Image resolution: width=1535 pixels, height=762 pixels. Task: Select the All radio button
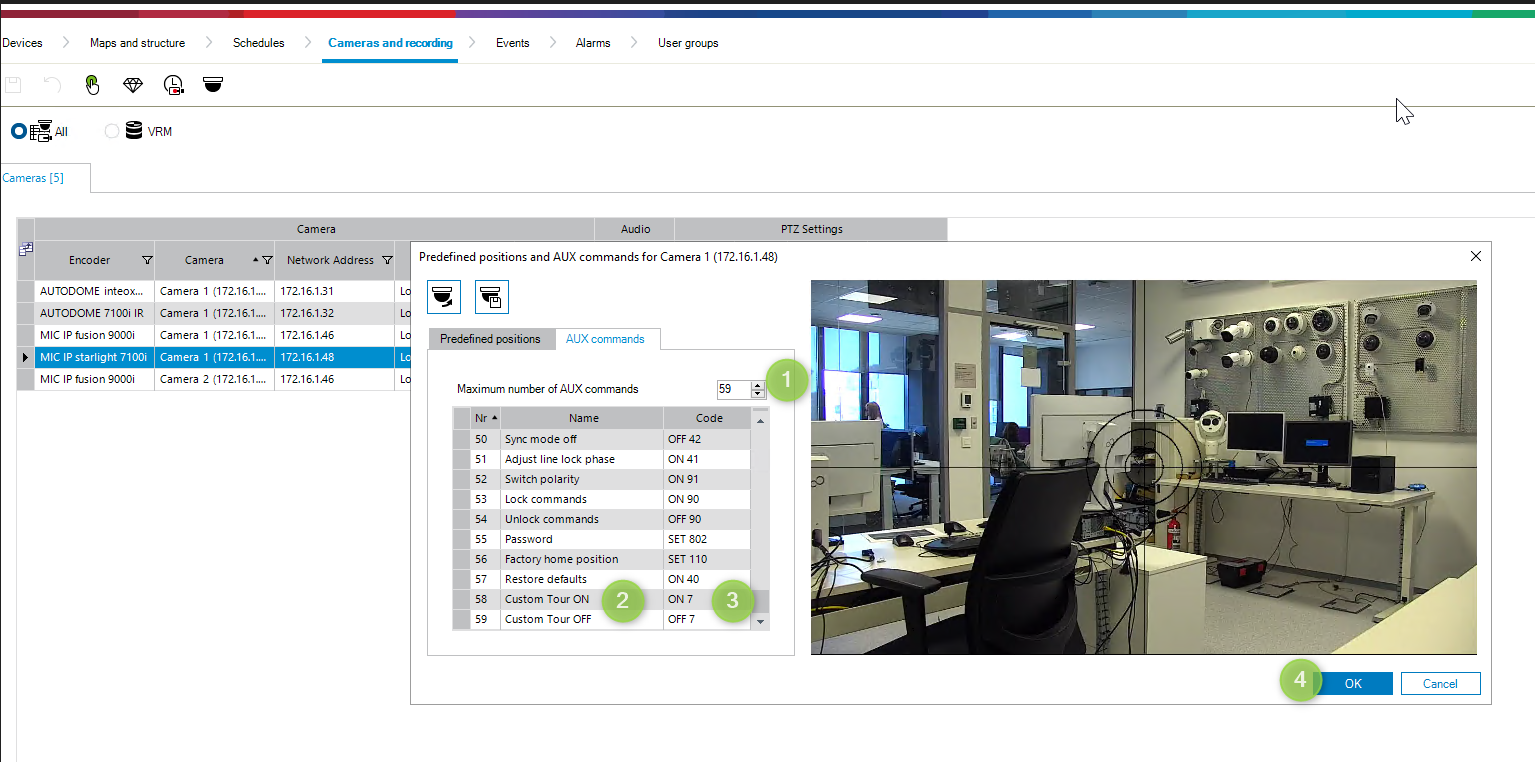(x=19, y=131)
